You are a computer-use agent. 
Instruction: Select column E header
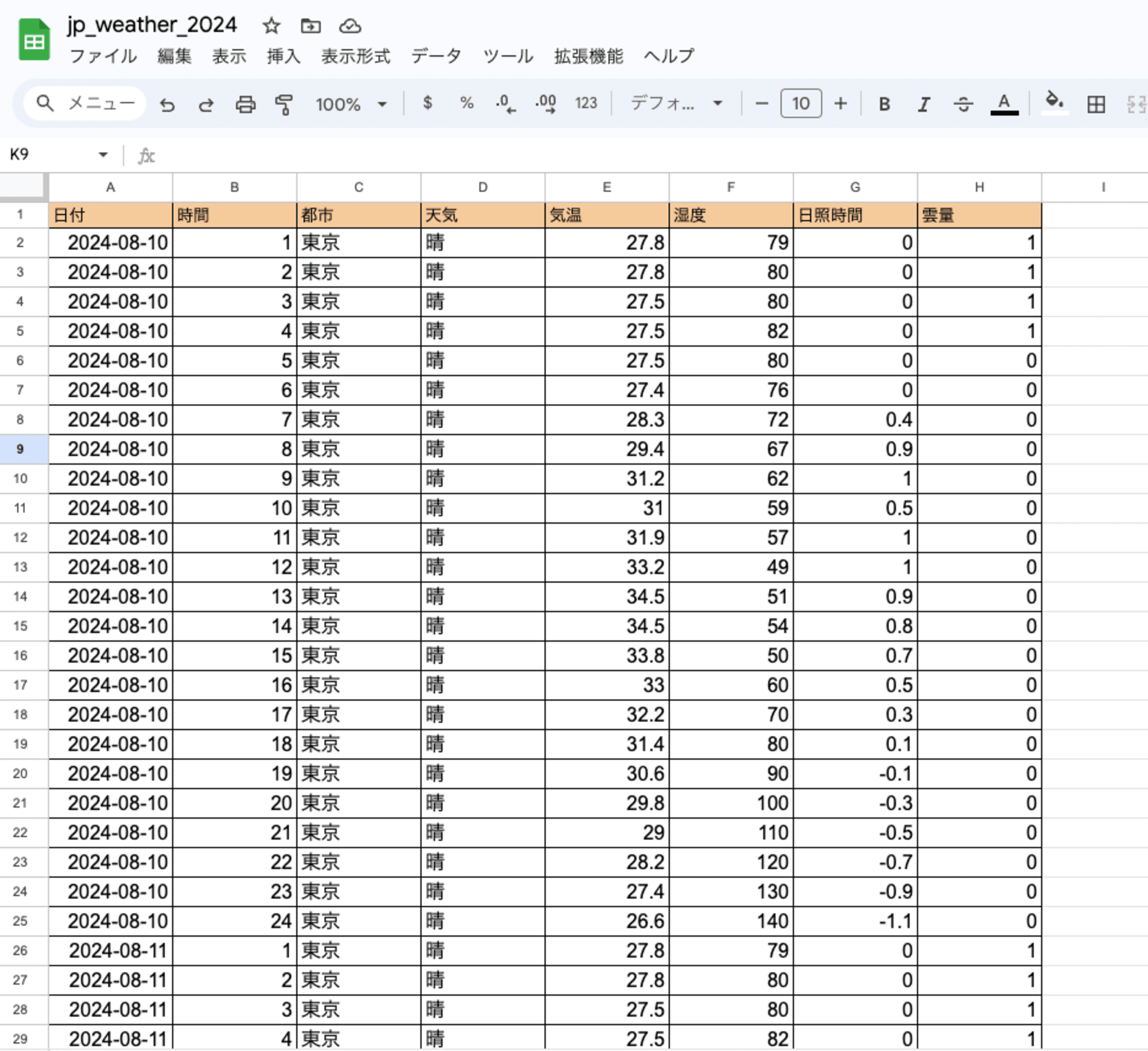point(607,187)
